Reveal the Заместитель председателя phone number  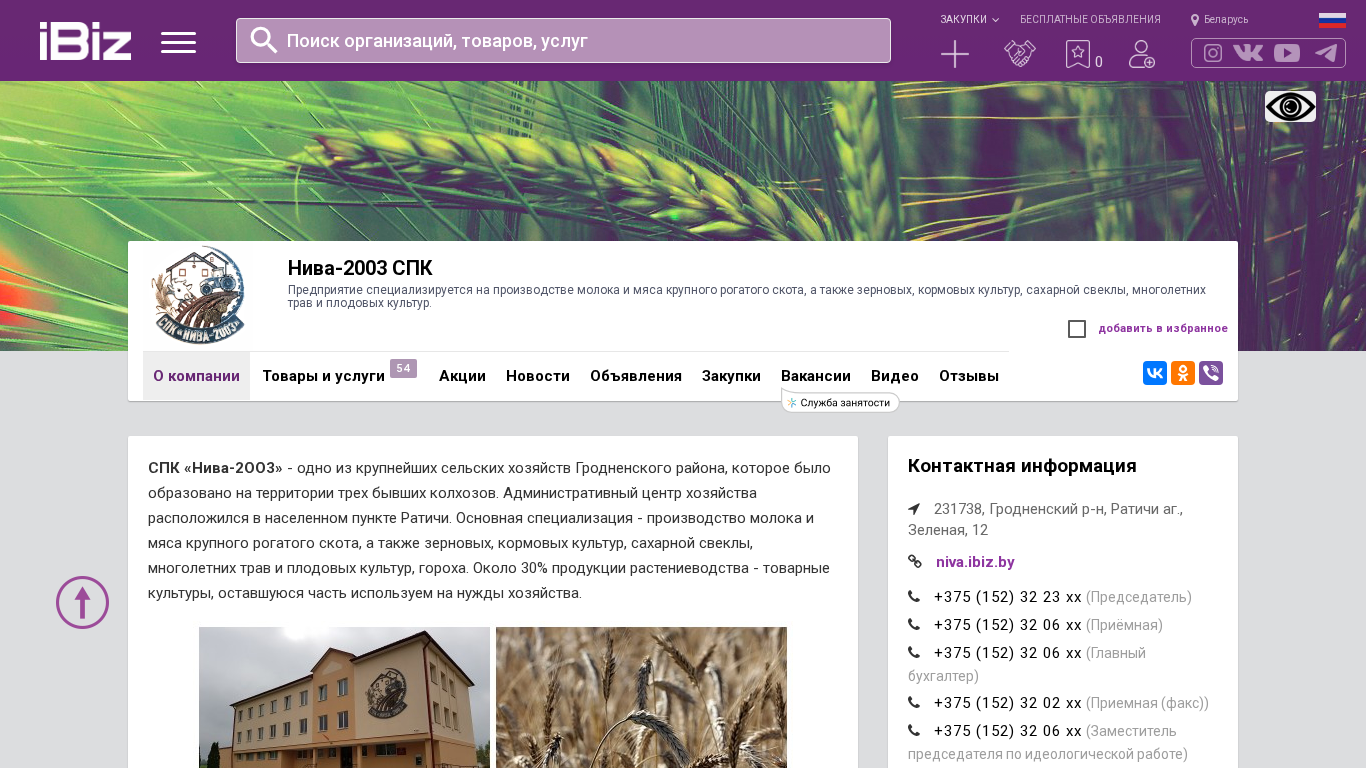[1008, 731]
